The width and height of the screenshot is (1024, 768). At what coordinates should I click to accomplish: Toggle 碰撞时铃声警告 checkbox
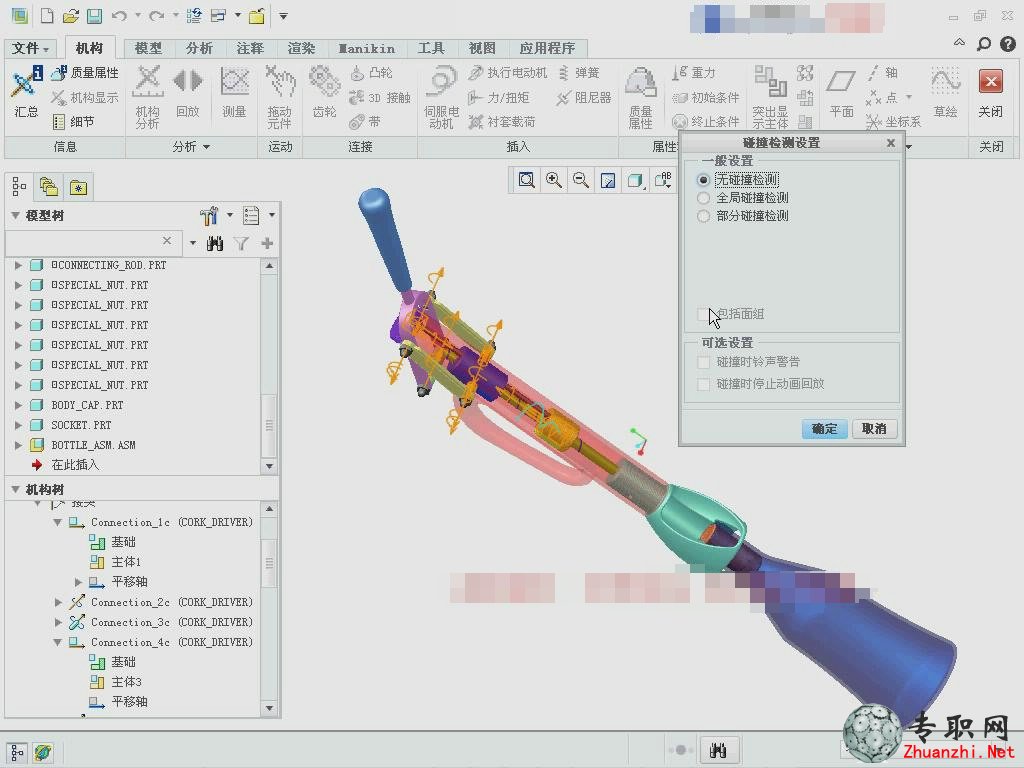tap(703, 362)
